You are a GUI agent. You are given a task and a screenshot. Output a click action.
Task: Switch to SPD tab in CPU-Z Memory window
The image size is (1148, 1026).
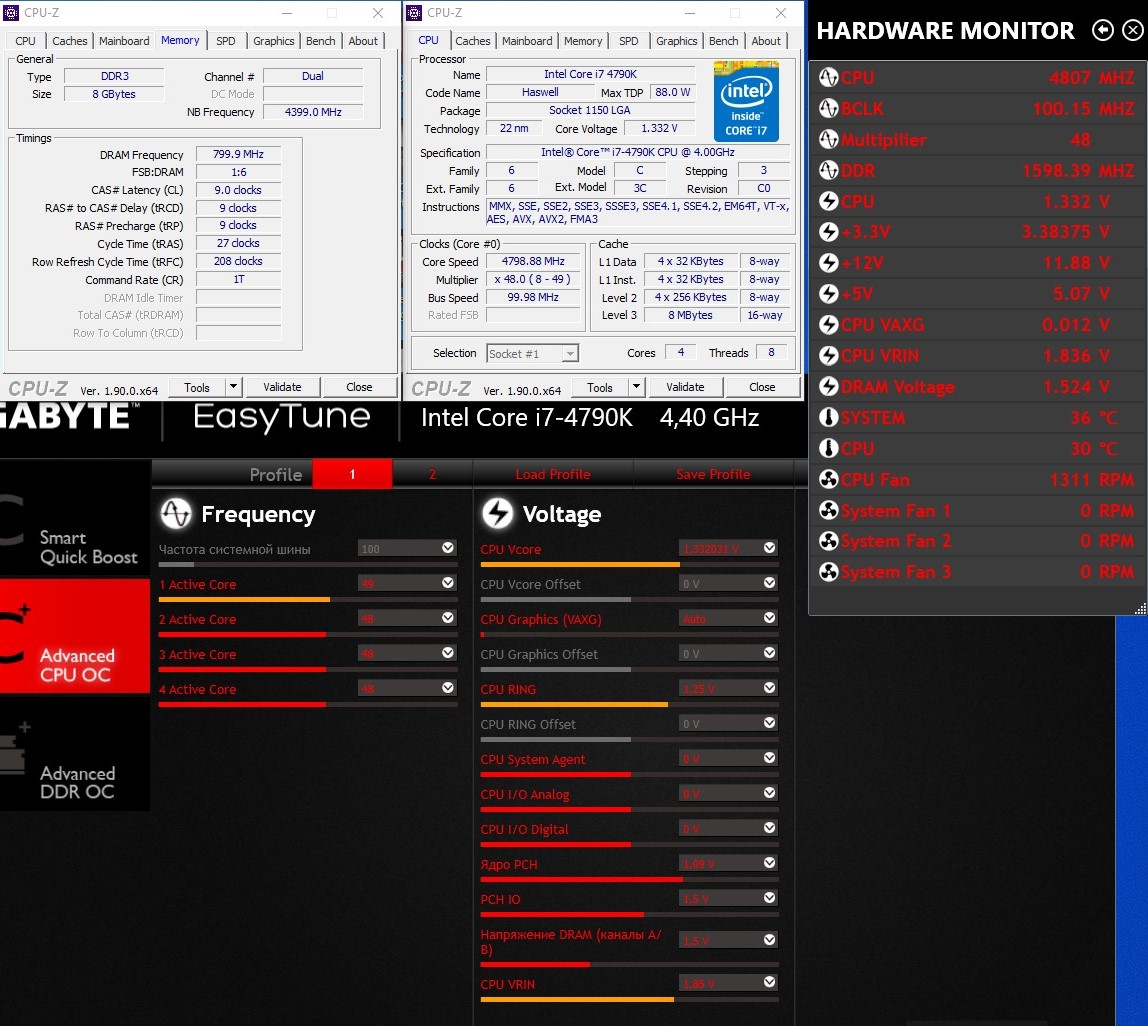tap(226, 41)
